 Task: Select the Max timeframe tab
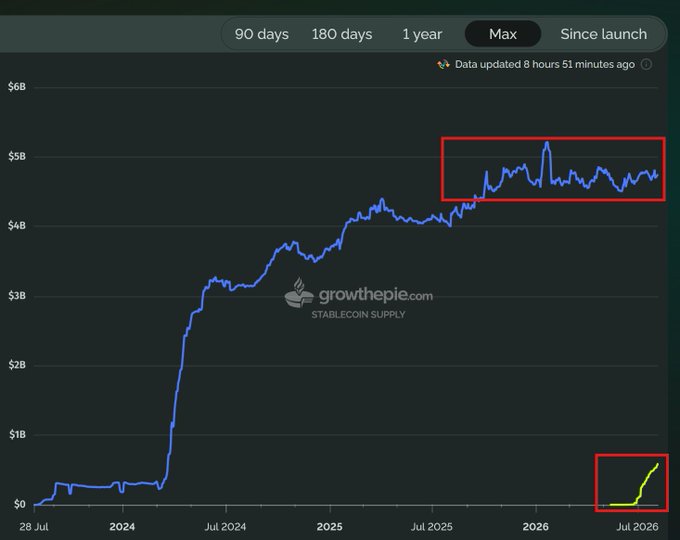[x=503, y=34]
